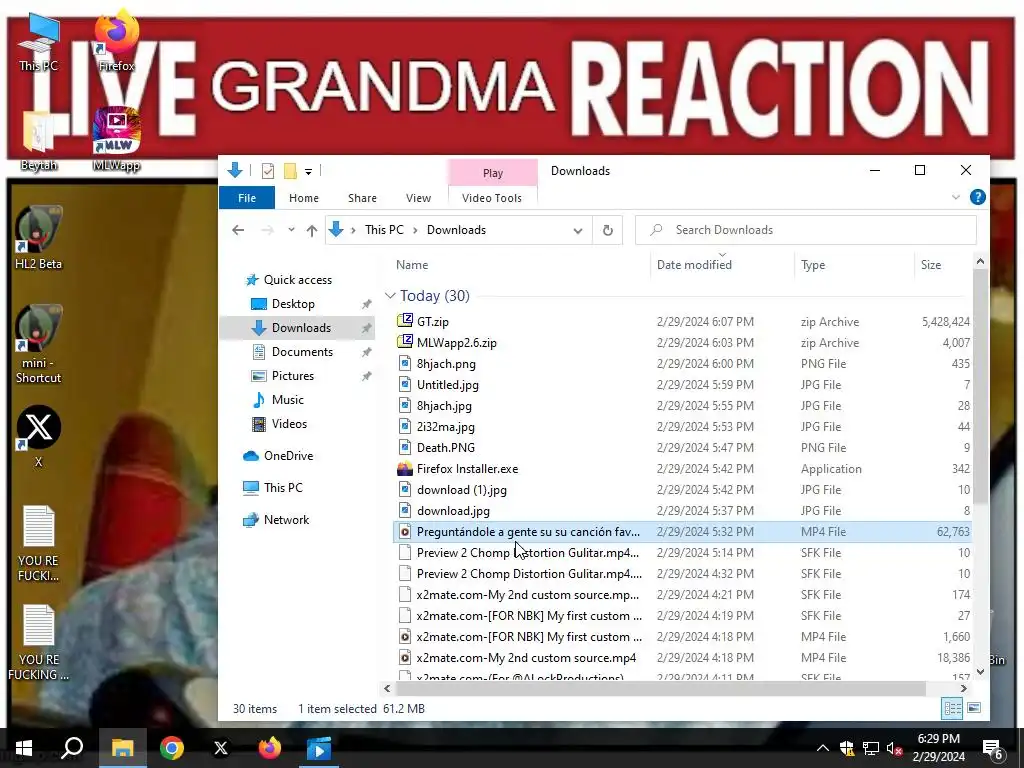Refresh the Downloads folder view
The height and width of the screenshot is (768, 1024).
coord(607,230)
